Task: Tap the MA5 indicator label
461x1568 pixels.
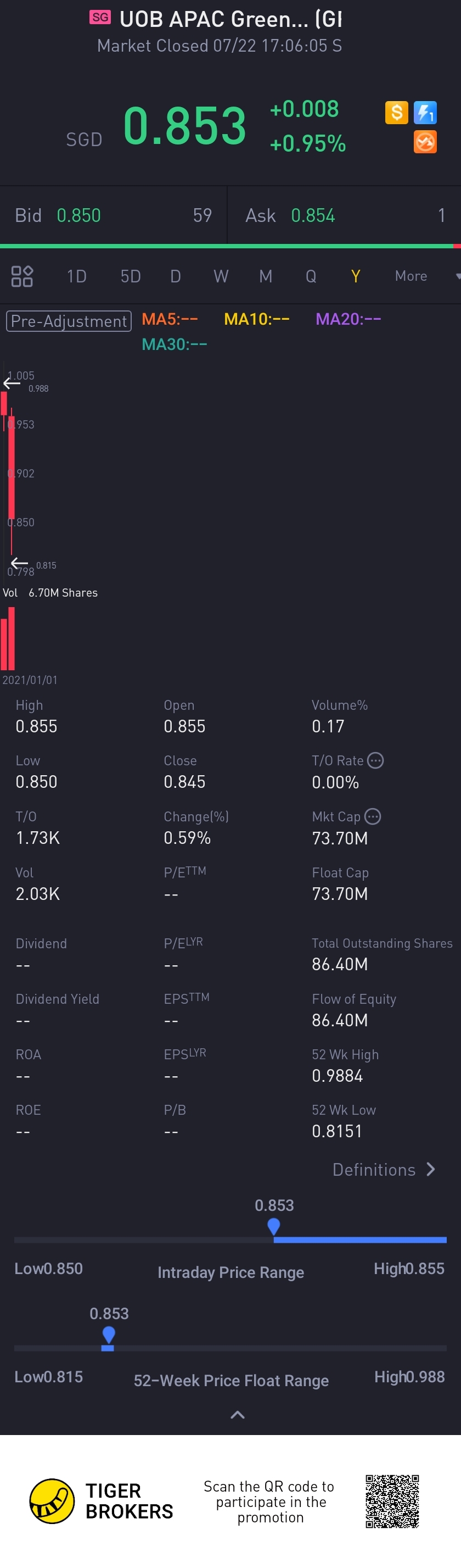Action: 170,319
